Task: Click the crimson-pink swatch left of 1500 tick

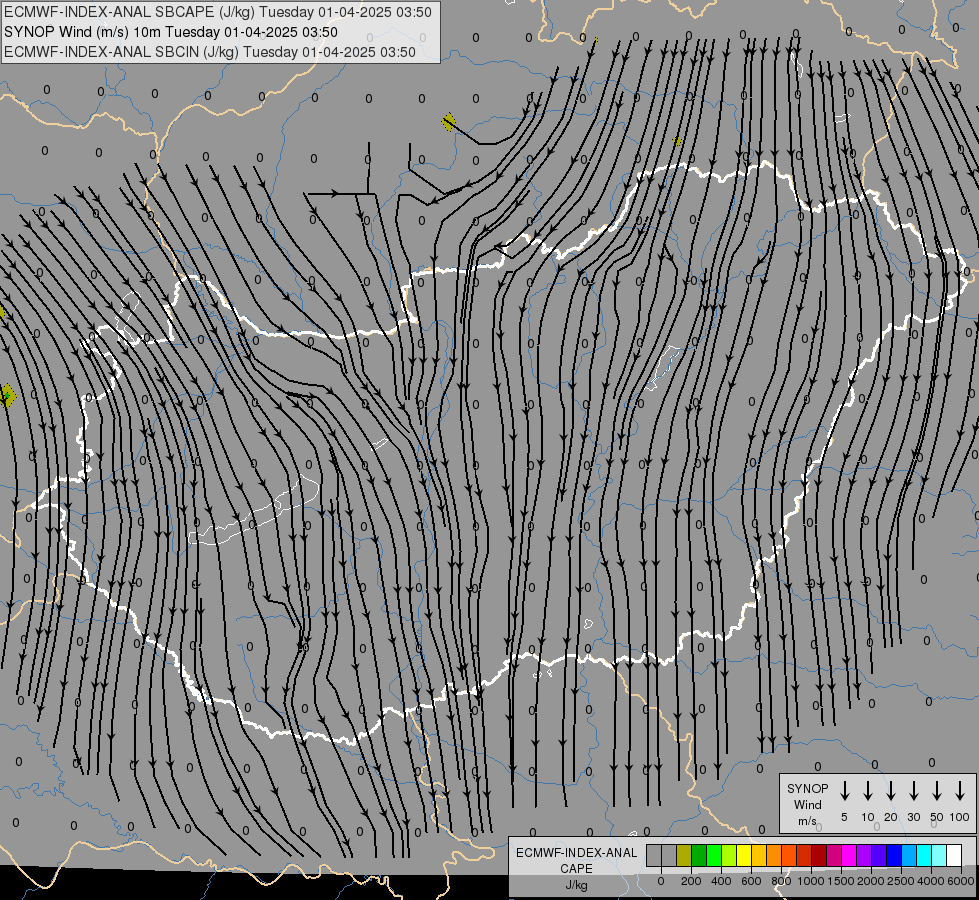Action: [x=834, y=855]
